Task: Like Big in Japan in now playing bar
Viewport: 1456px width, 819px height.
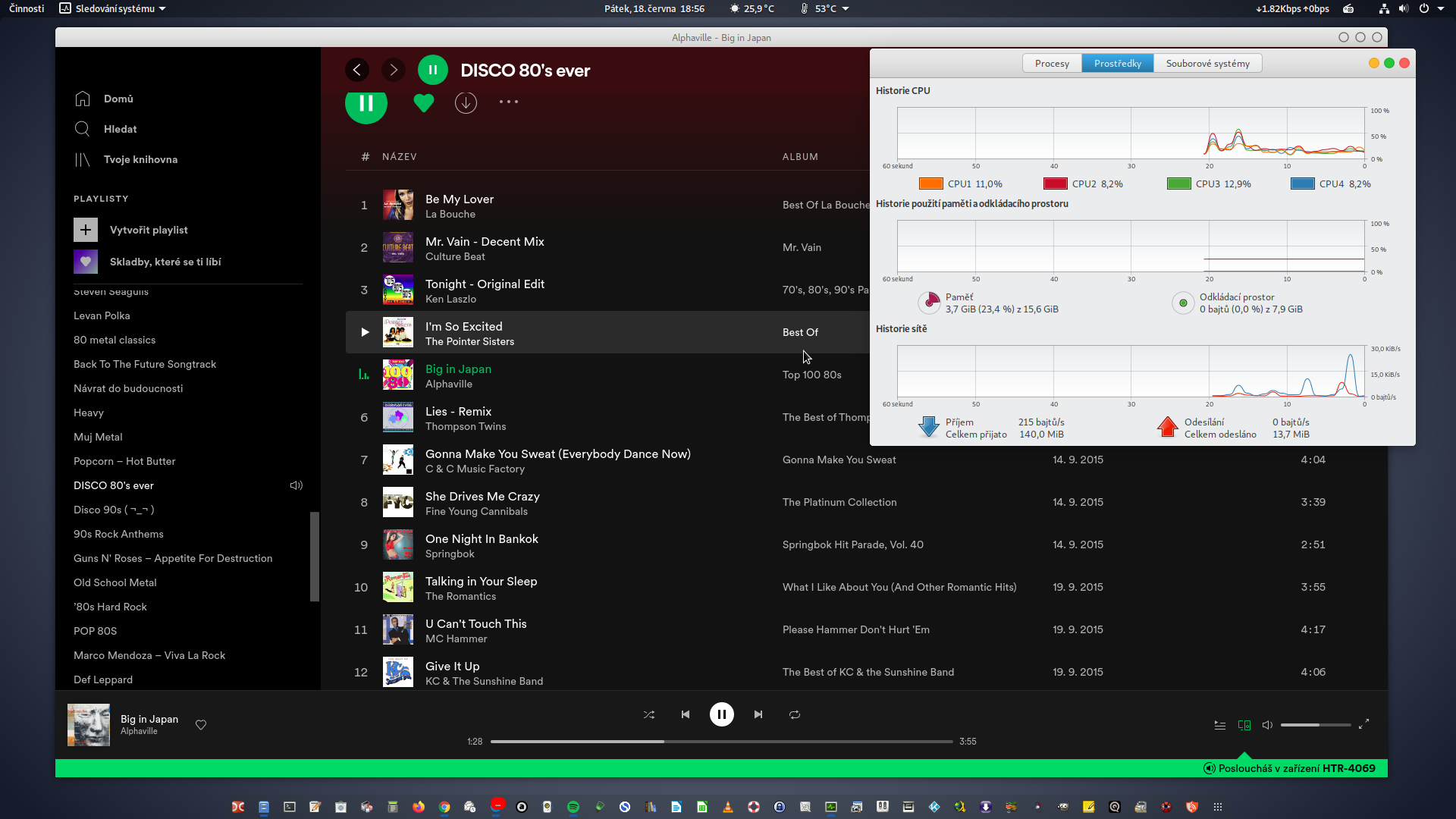Action: pyautogui.click(x=201, y=725)
